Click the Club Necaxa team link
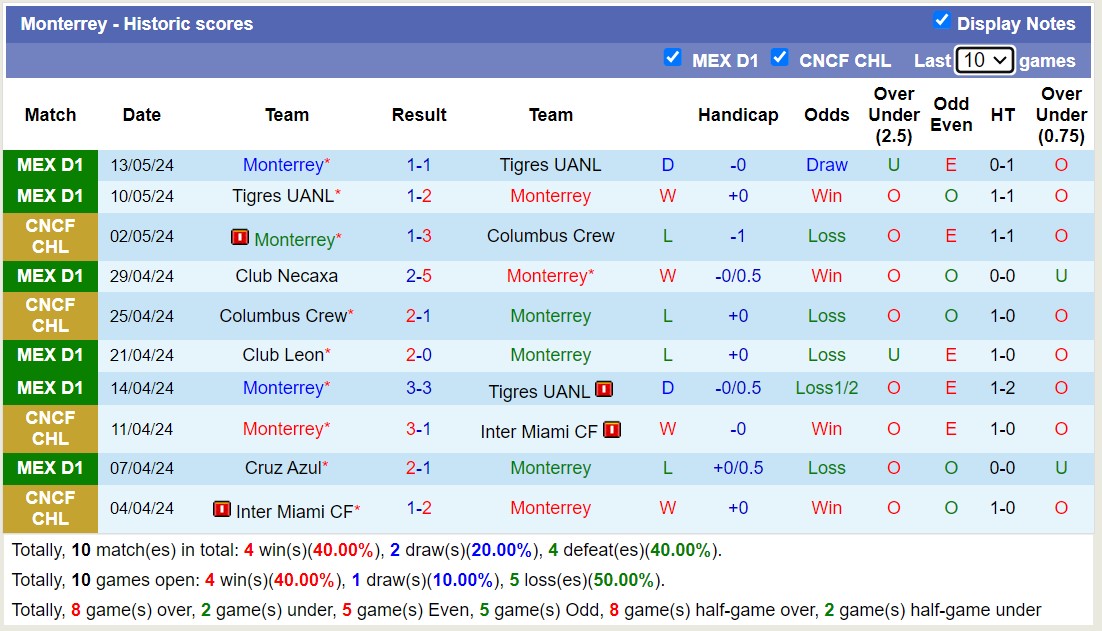Screen dimensions: 1102x631 287,276
